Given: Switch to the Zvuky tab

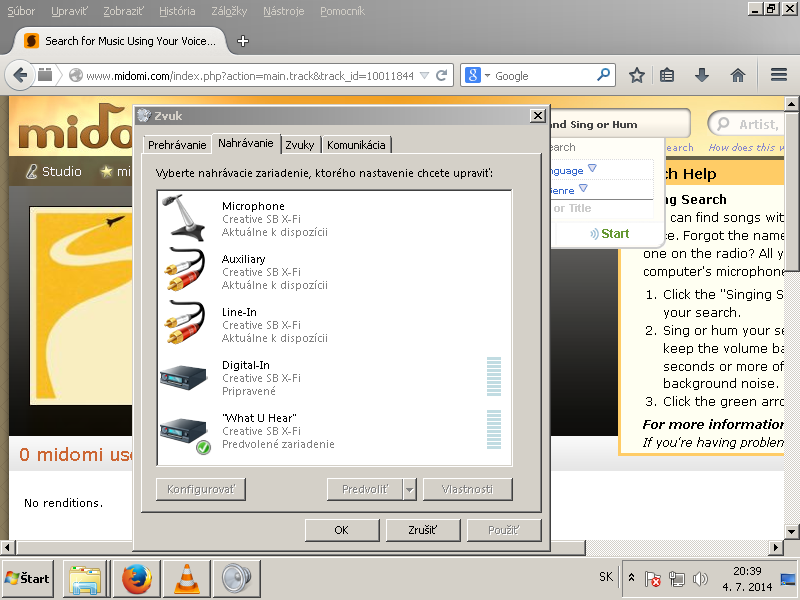Looking at the screenshot, I should 299,145.
